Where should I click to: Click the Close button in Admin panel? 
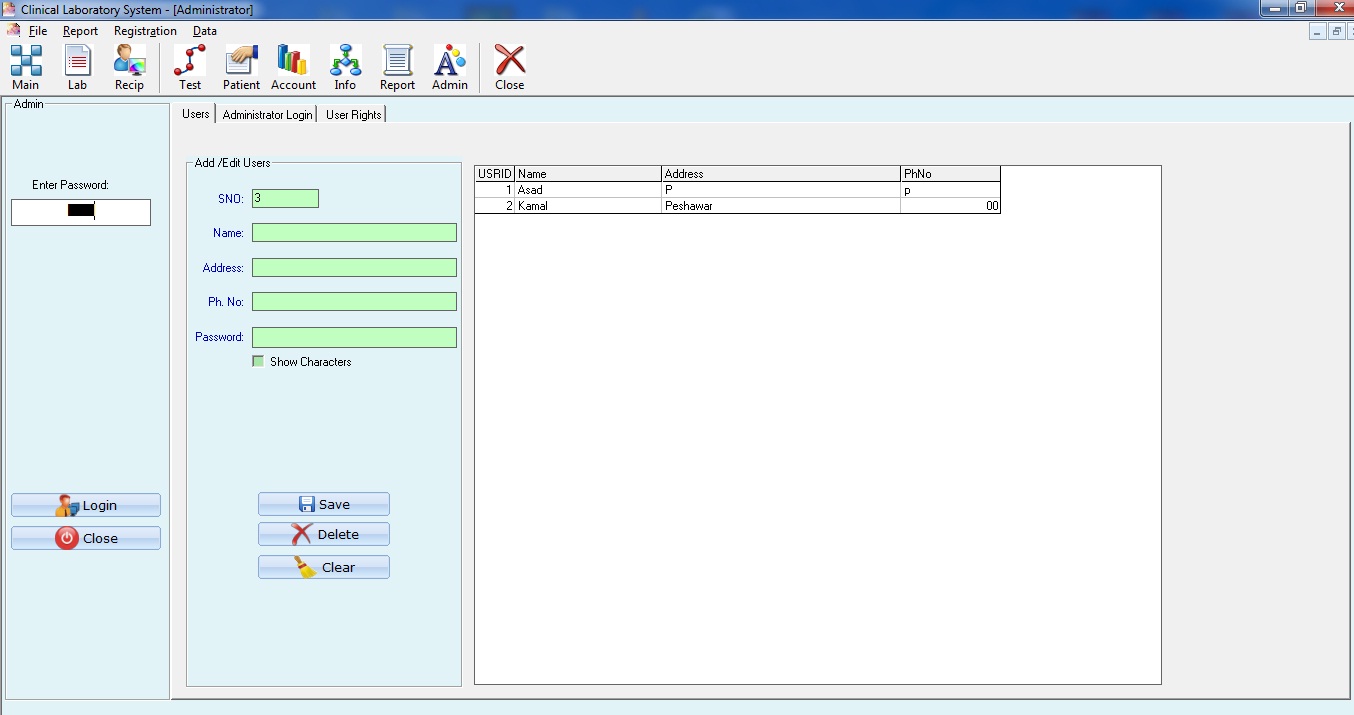[x=86, y=538]
